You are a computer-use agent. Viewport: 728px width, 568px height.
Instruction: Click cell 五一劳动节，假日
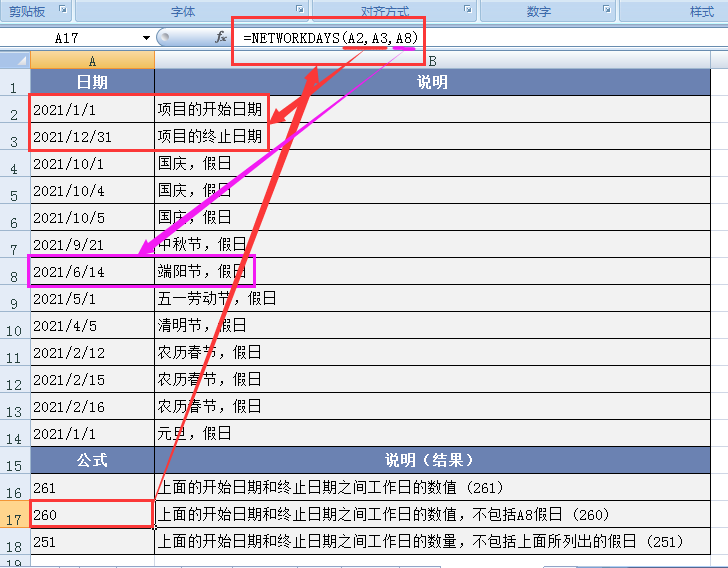(432, 298)
